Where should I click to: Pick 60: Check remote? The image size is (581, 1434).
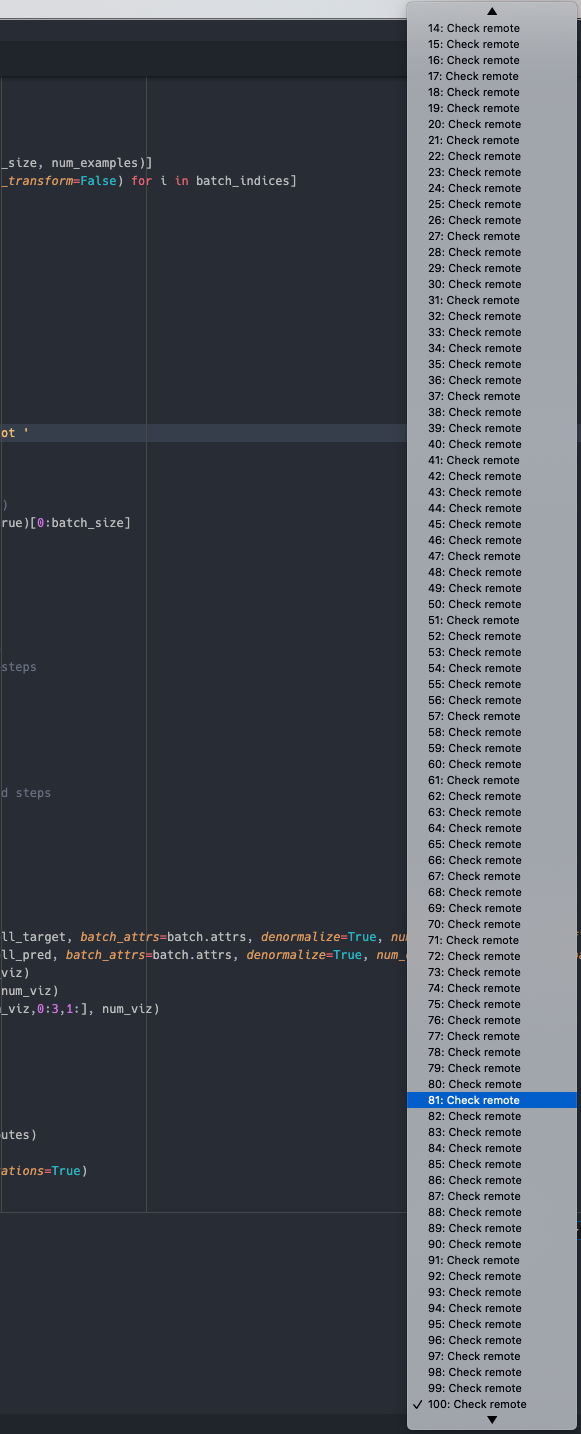492,764
